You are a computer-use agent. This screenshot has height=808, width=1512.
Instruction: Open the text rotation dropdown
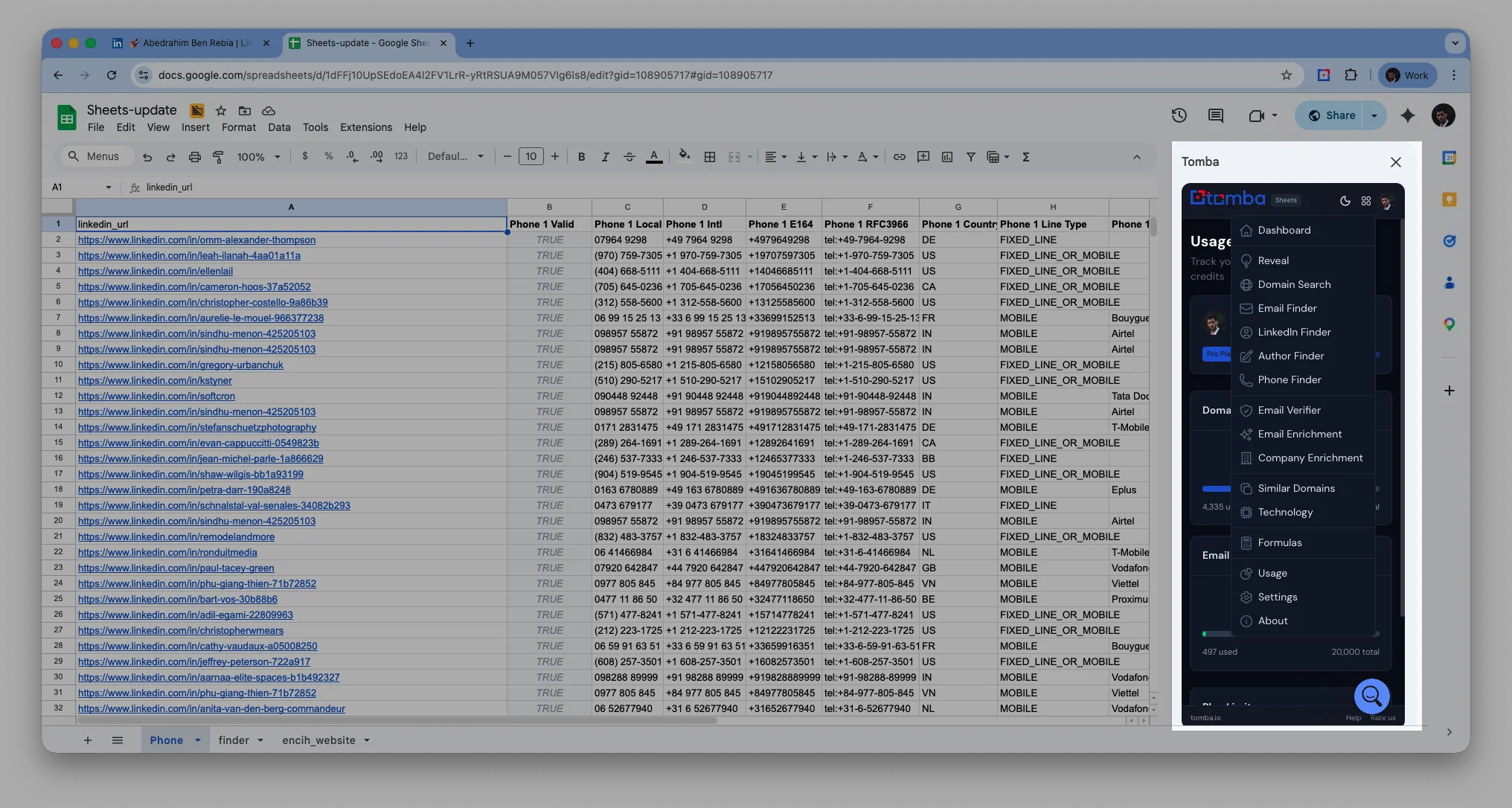[868, 157]
